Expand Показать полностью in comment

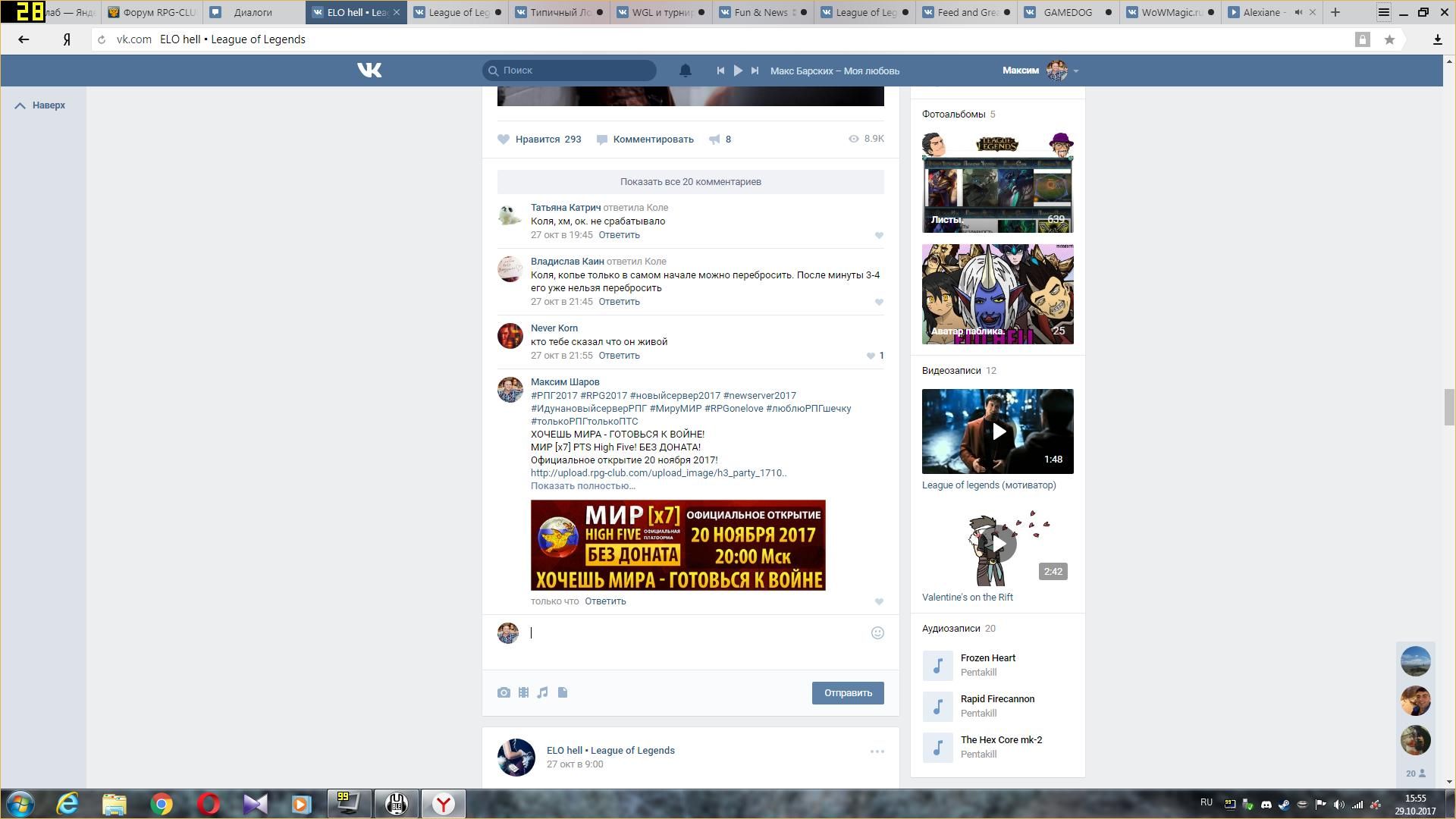click(583, 486)
